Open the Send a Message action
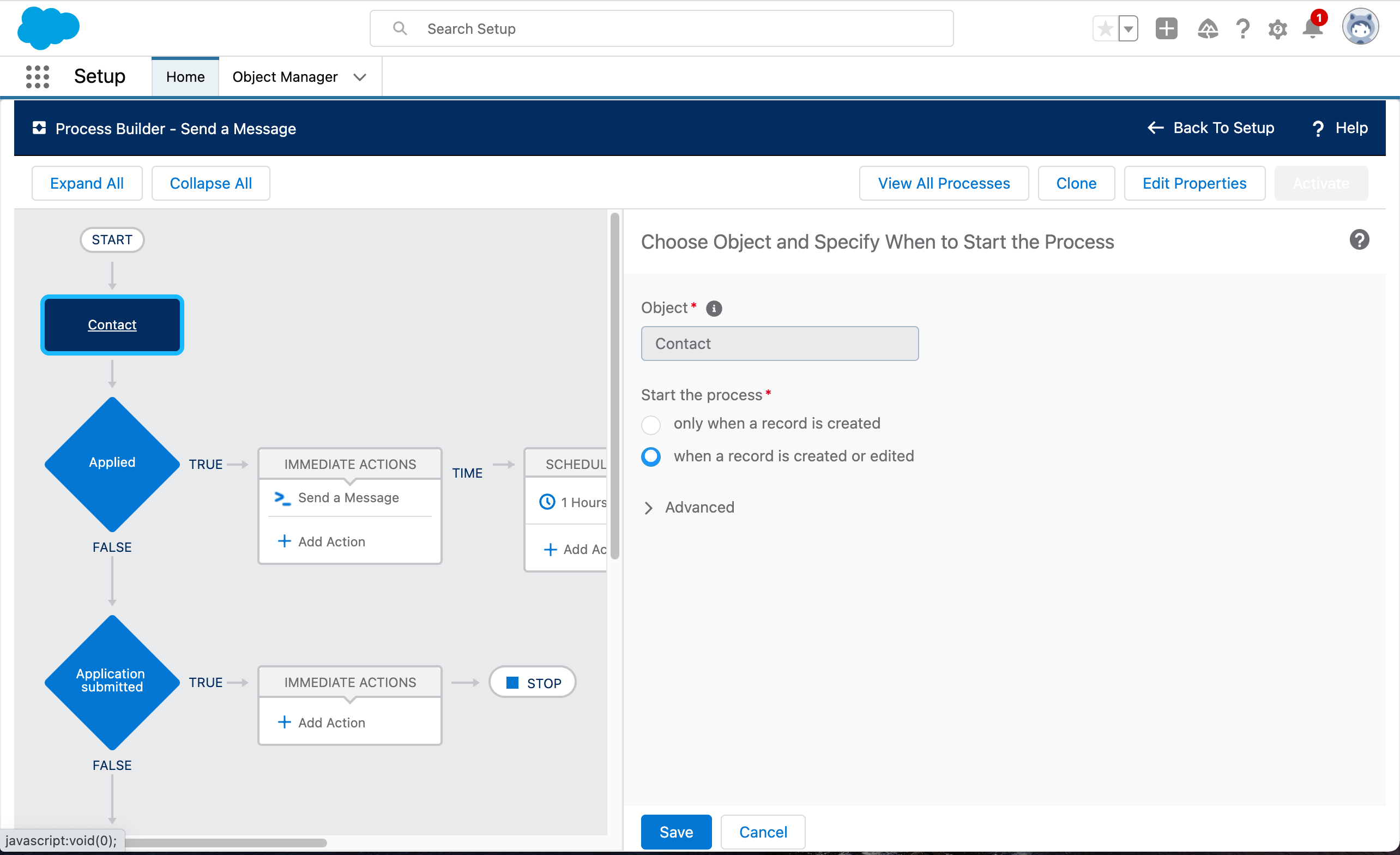Viewport: 1400px width, 855px height. pyautogui.click(x=348, y=498)
